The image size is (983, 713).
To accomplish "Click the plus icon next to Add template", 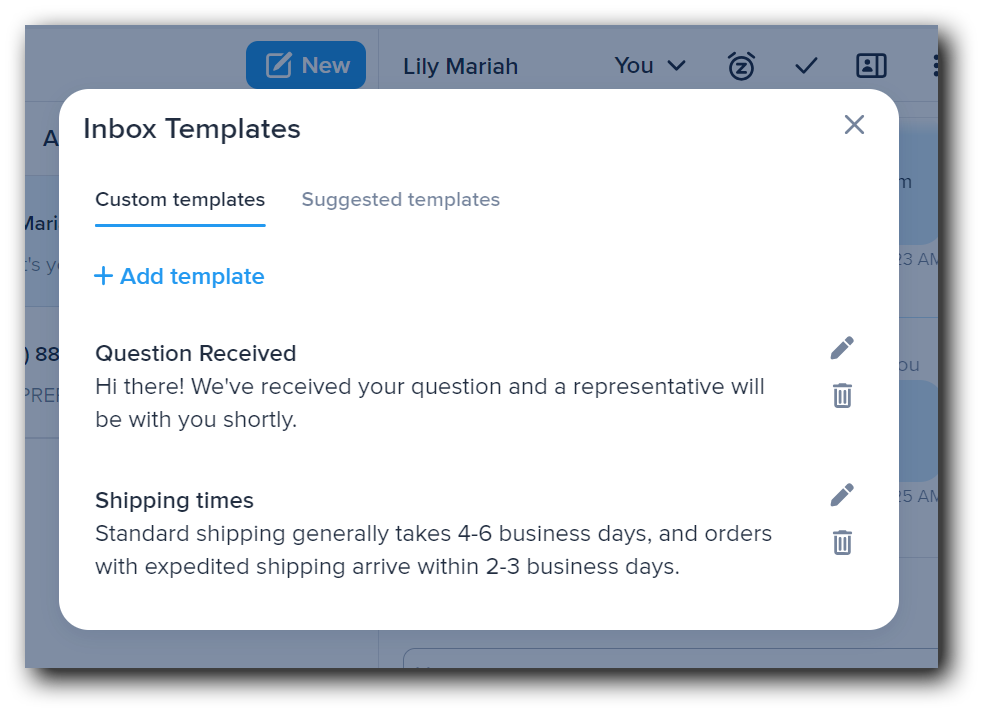I will coord(104,276).
